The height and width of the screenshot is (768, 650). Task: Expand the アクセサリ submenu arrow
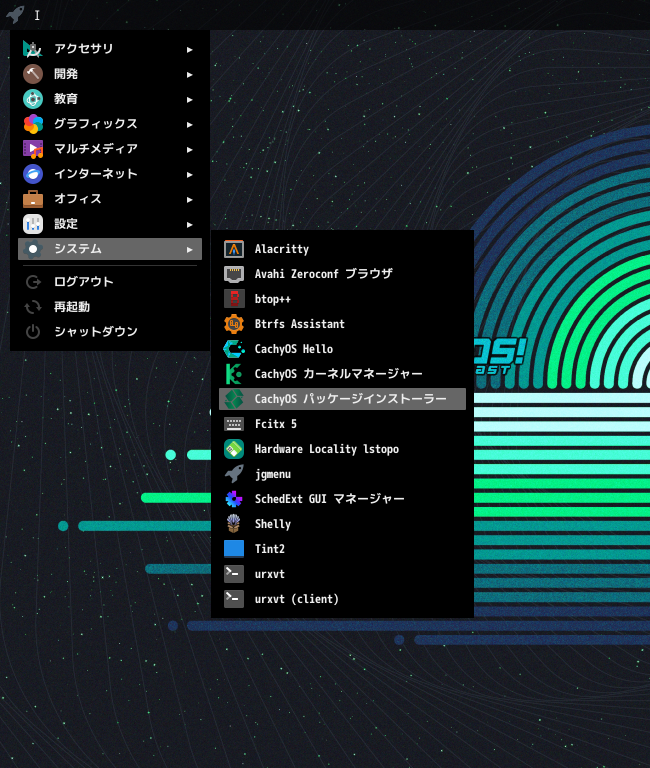pos(190,49)
